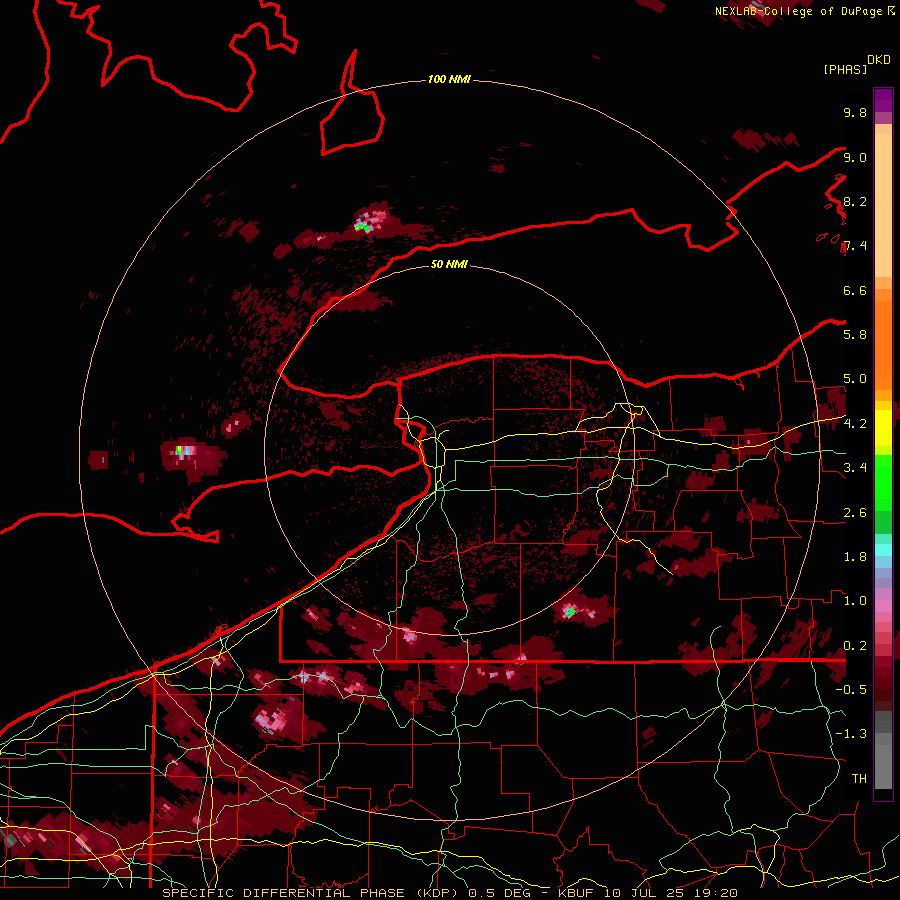Select the 4.2 value on the legend
This screenshot has height=900, width=900.
click(855, 423)
